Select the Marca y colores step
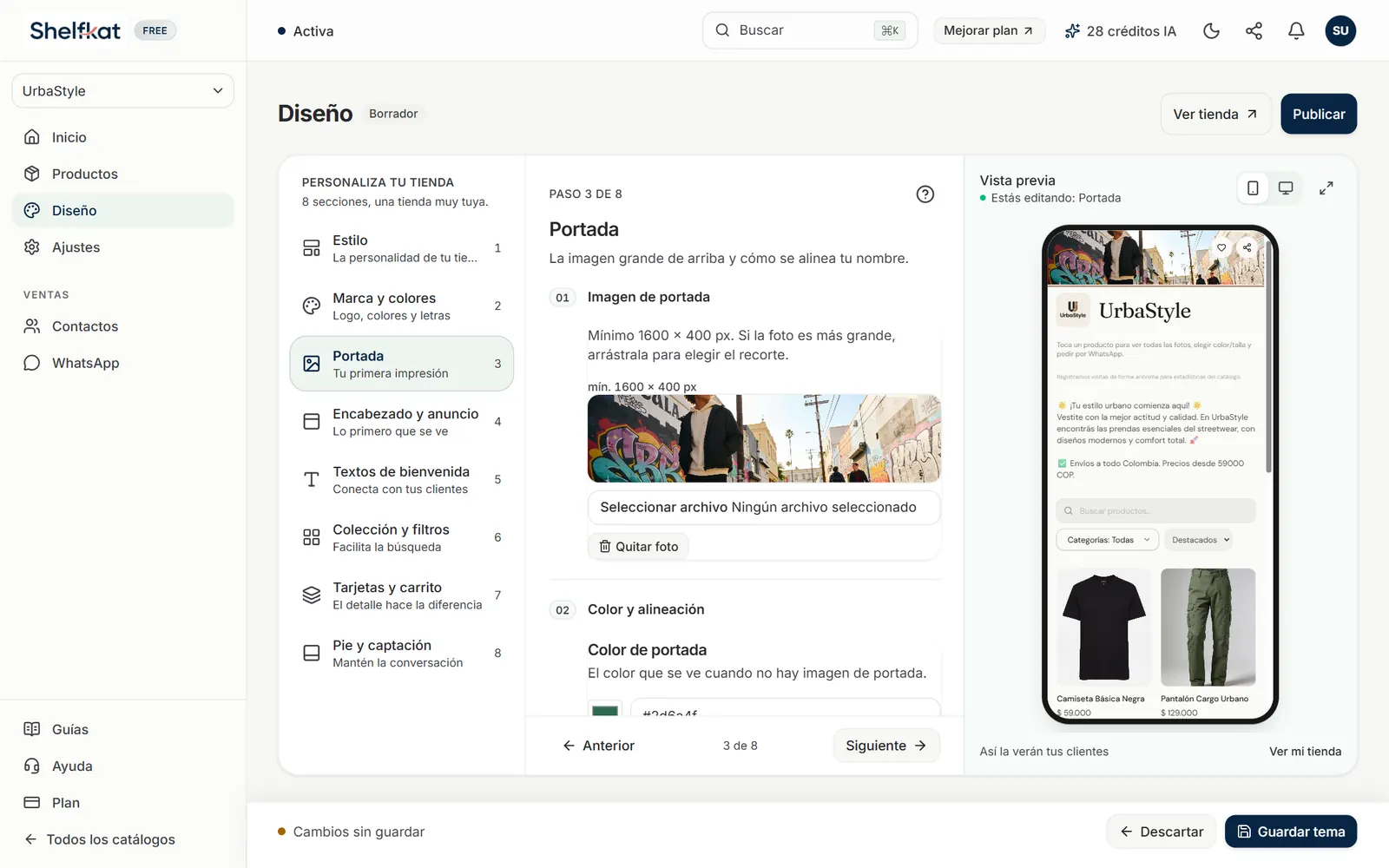The image size is (1389, 868). pos(401,306)
